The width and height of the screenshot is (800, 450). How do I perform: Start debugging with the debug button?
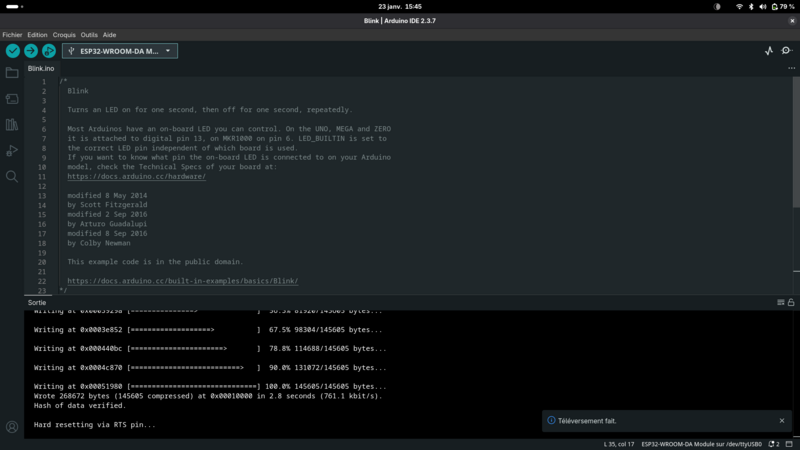[48, 51]
